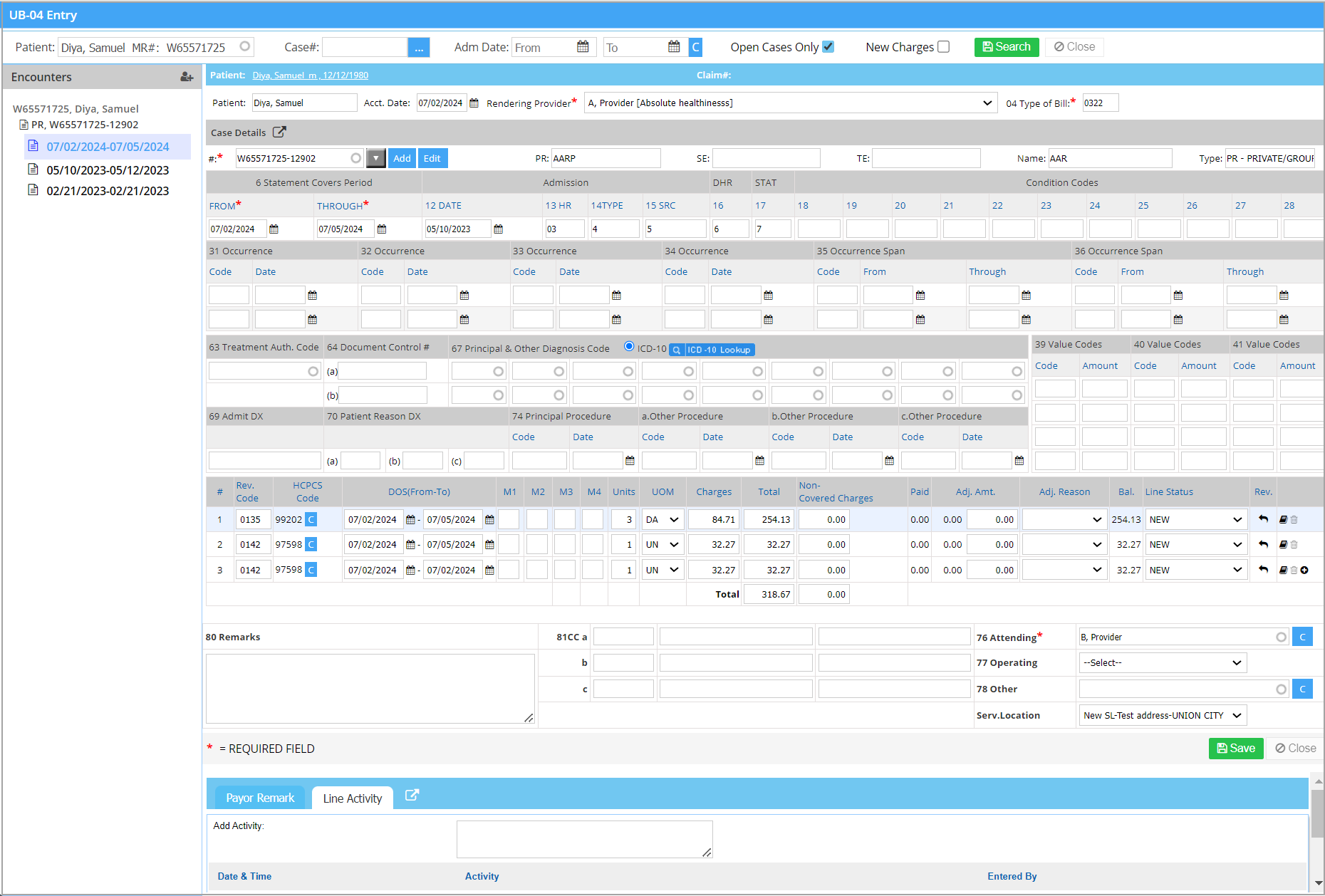
Task: Pop out the Line Activity panel
Action: [412, 796]
